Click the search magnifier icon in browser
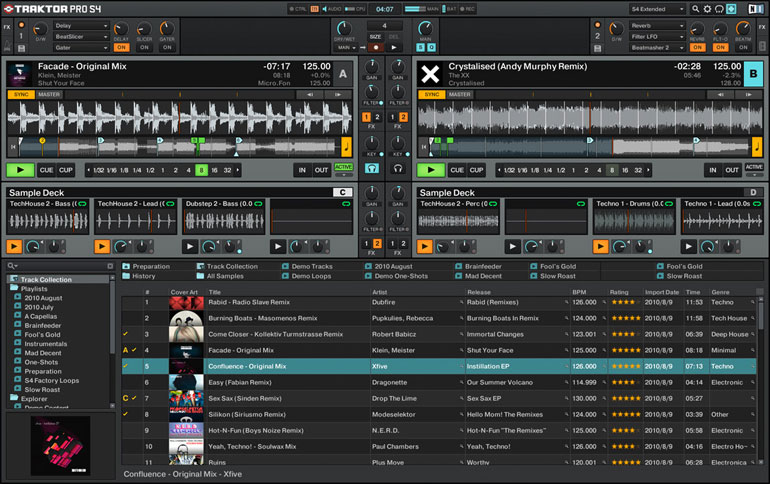 [11, 266]
